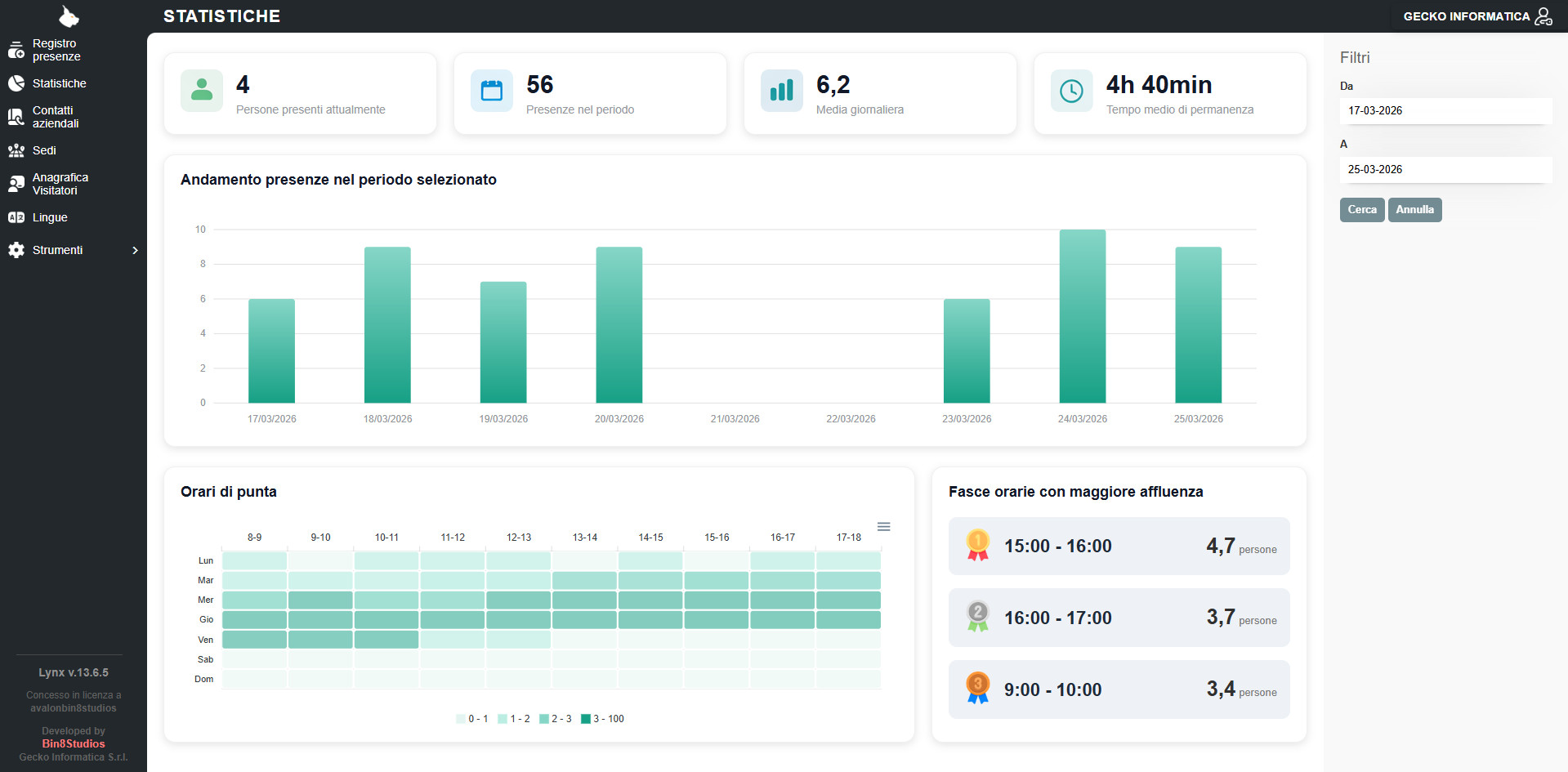Click the Anagrafica Visitatori sidebar icon

pyautogui.click(x=16, y=185)
